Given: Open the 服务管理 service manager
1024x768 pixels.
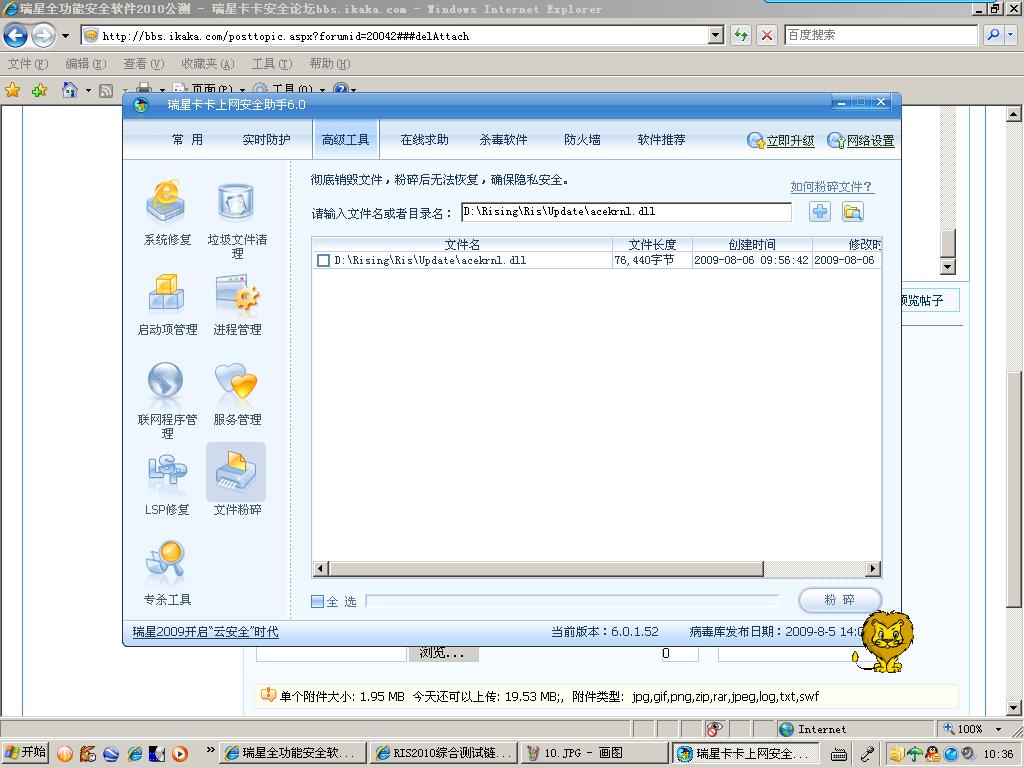Looking at the screenshot, I should tap(237, 394).
